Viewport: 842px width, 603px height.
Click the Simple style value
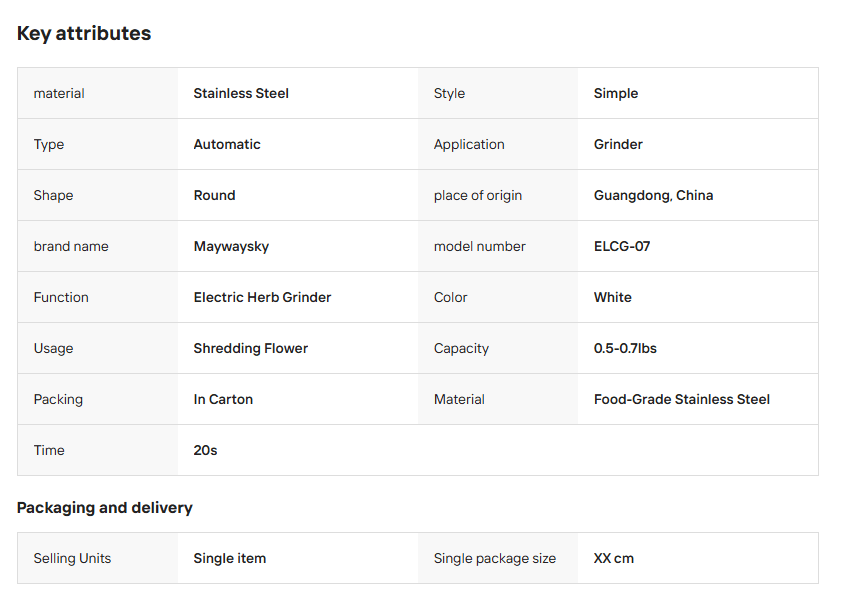point(616,93)
